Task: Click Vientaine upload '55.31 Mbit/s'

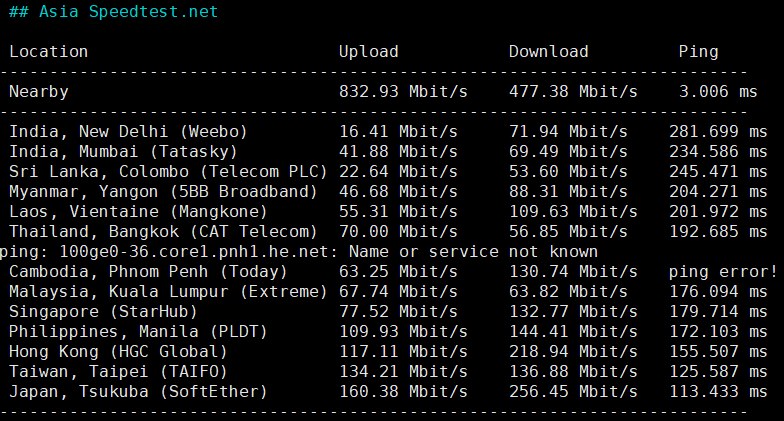Action: (x=398, y=212)
